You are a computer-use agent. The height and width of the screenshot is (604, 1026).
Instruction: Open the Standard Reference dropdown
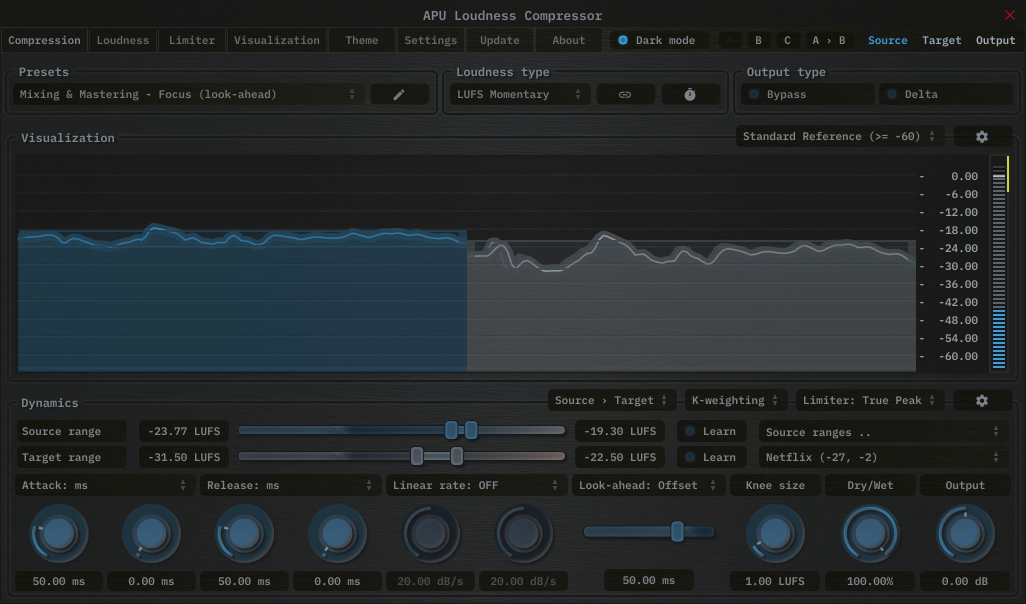coord(838,136)
